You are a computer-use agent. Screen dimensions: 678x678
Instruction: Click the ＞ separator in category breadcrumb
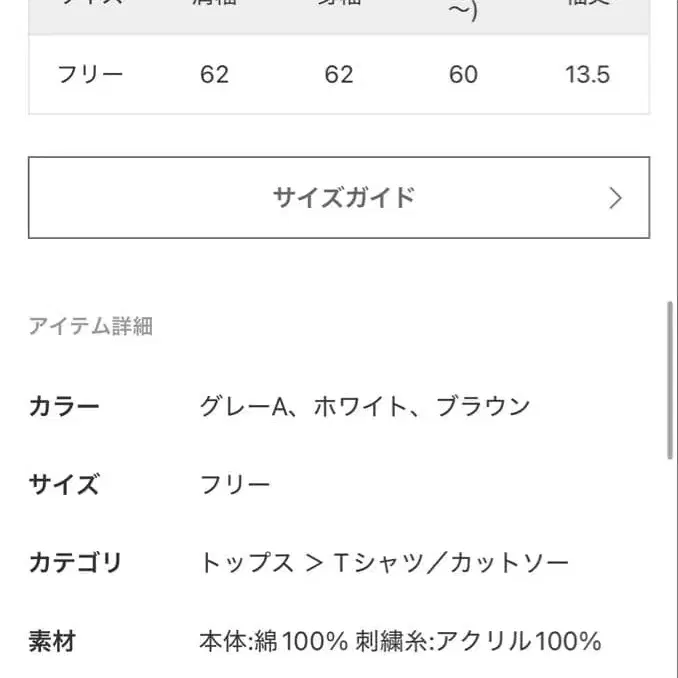click(314, 563)
